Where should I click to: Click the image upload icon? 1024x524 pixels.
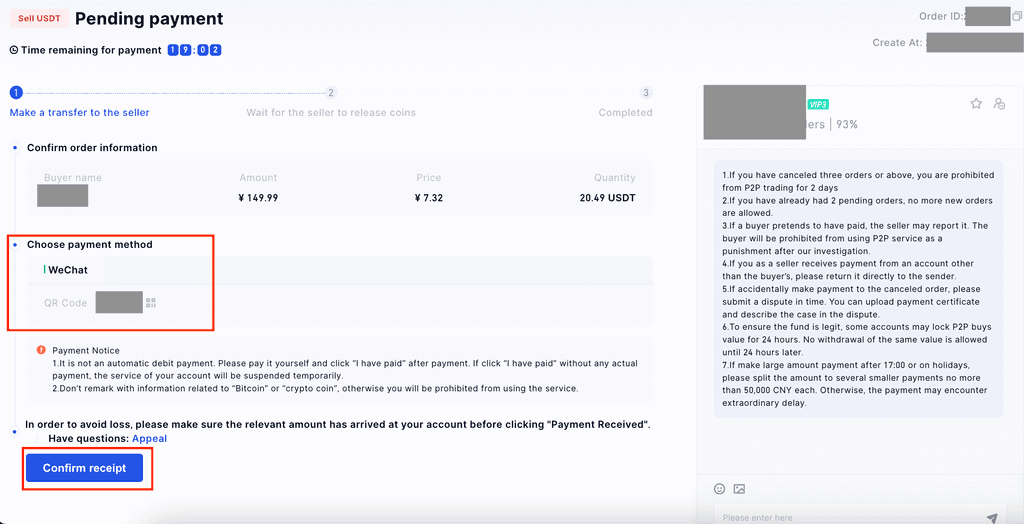[739, 489]
